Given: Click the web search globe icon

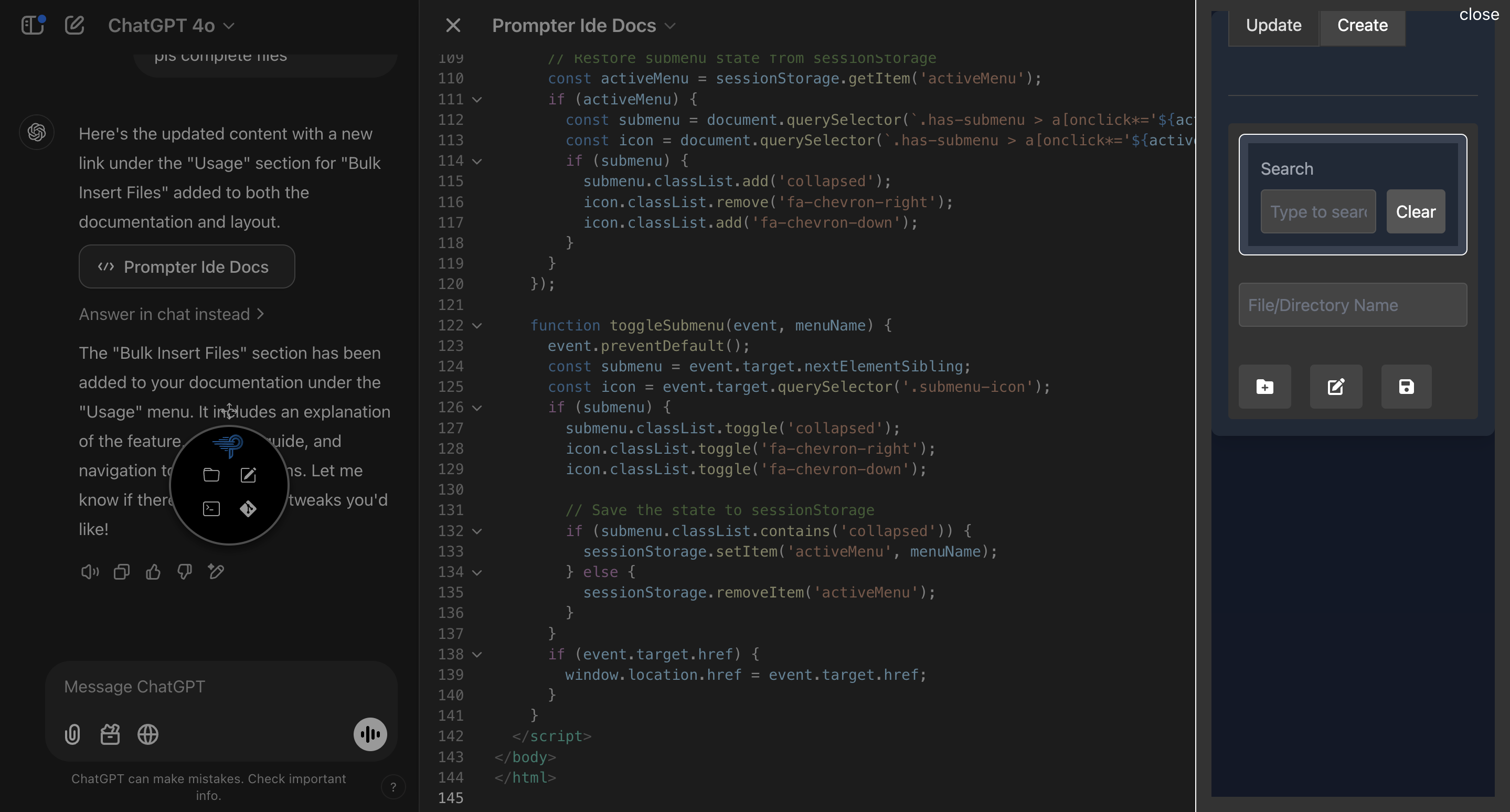Looking at the screenshot, I should 148,734.
